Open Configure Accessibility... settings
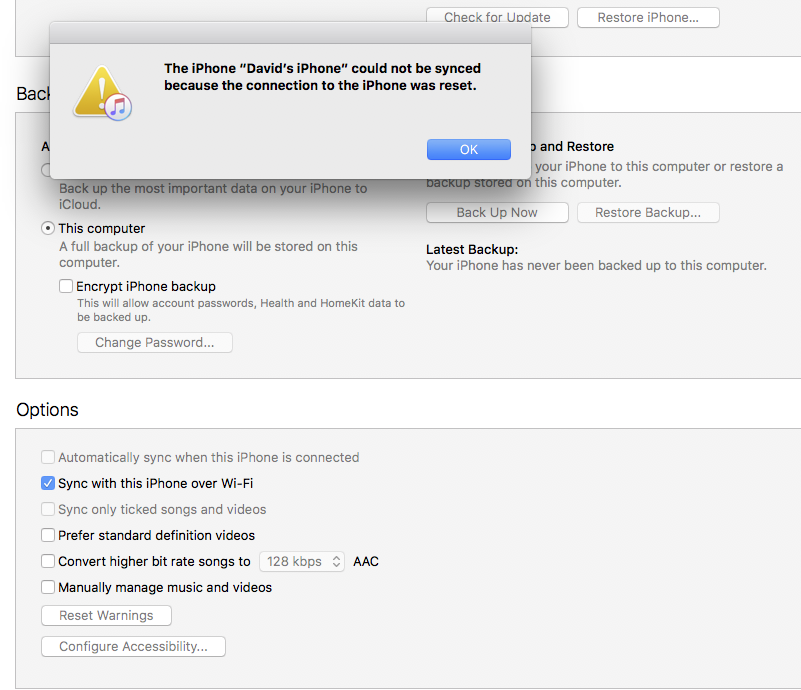 133,647
